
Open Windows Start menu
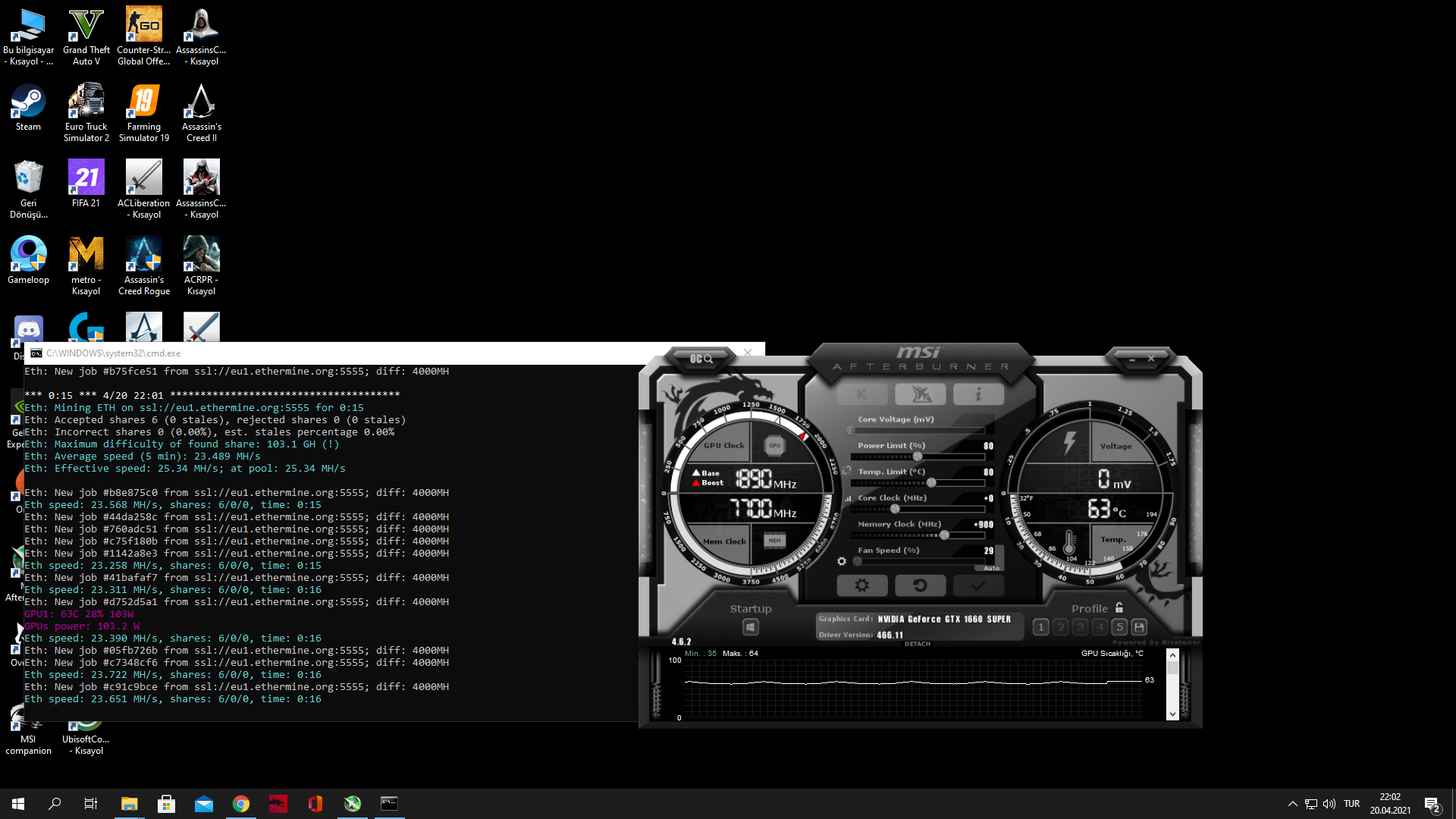(x=18, y=804)
